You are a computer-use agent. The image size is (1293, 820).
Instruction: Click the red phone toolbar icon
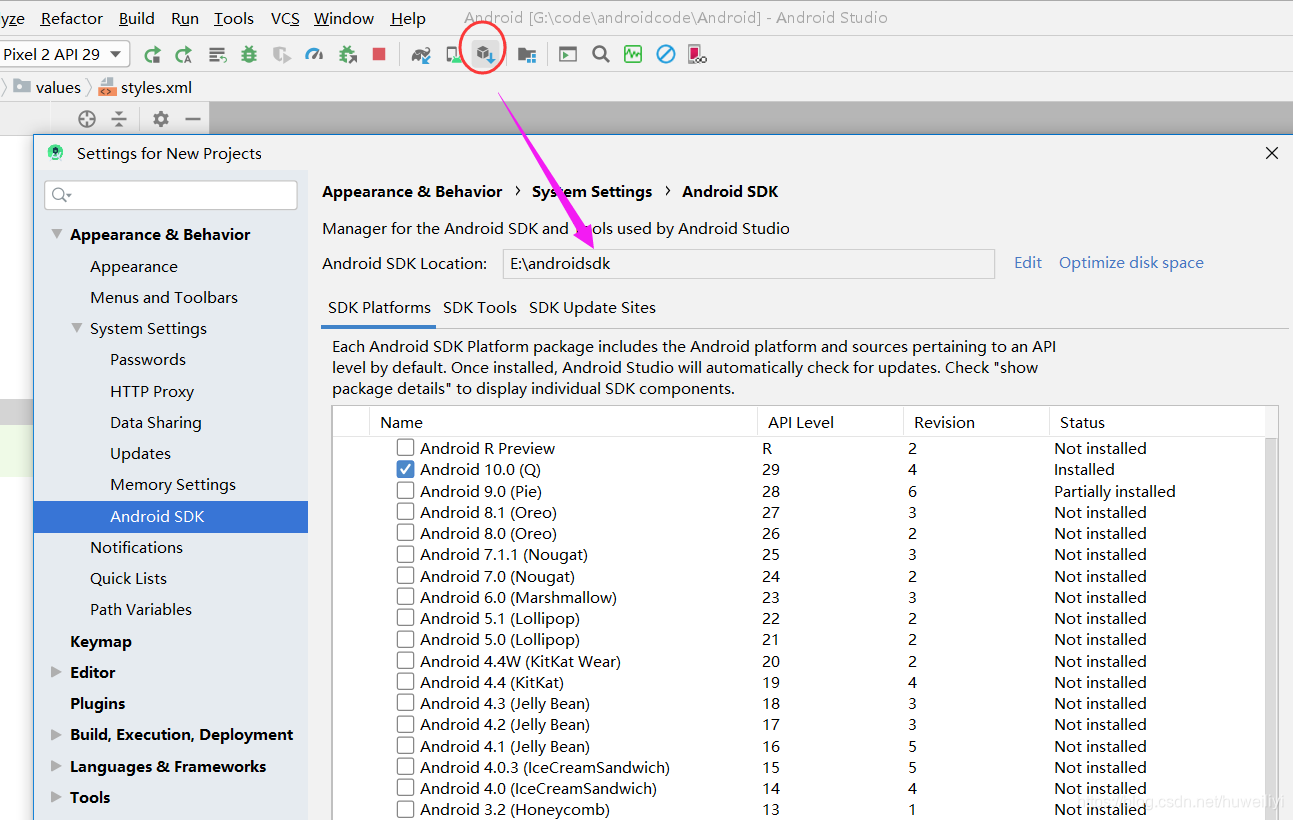(698, 54)
